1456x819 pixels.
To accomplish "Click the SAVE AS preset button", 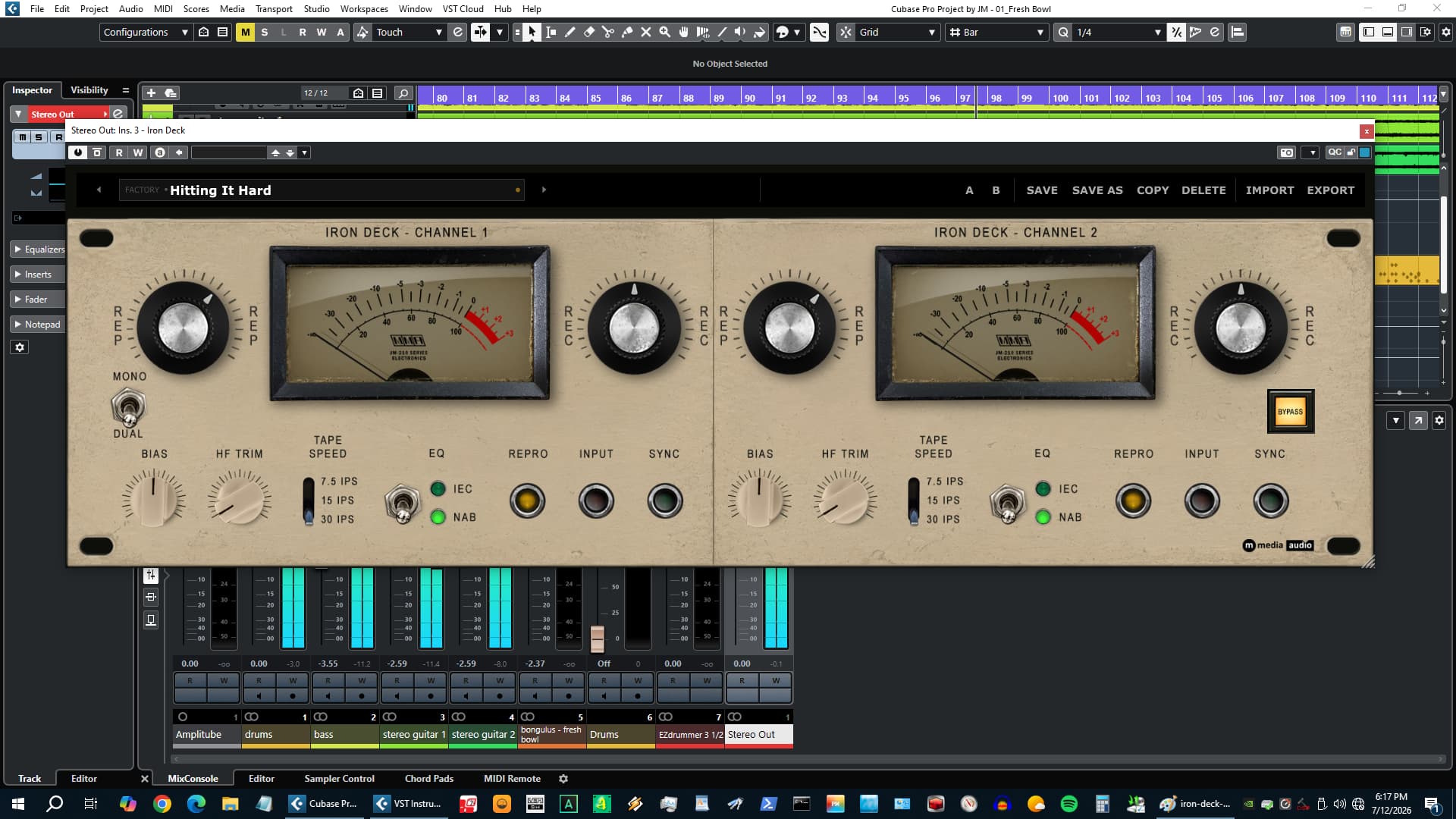I will coord(1097,190).
